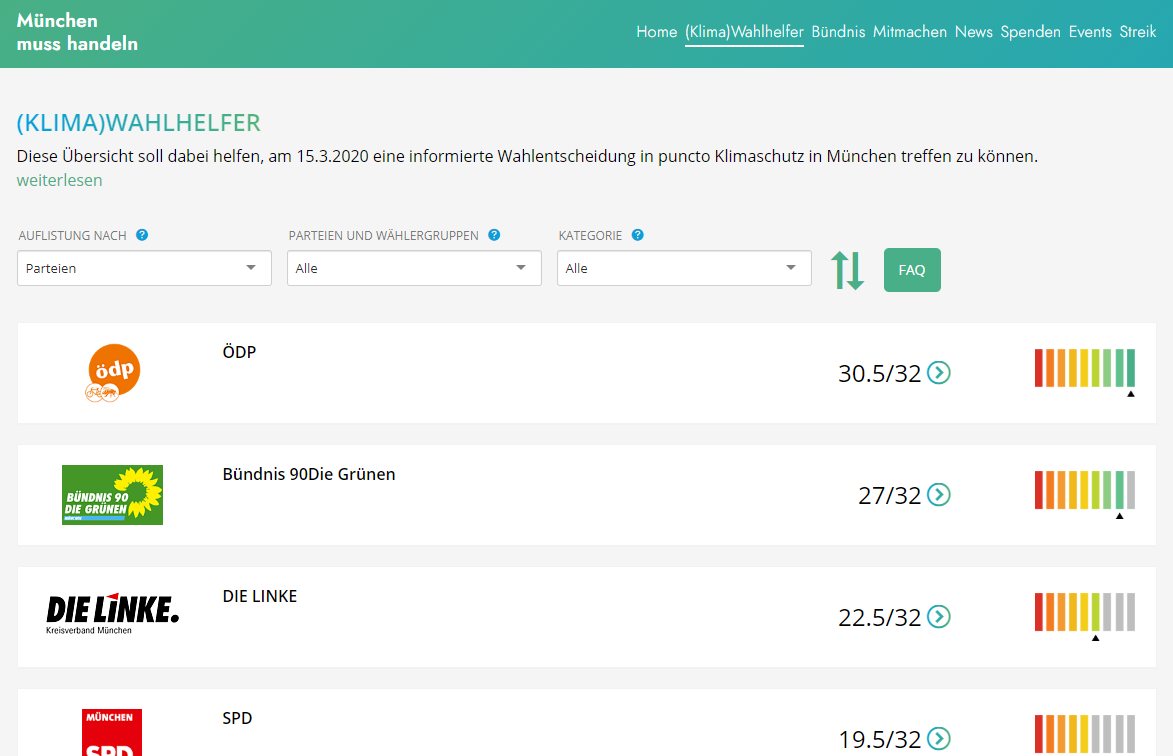
Task: Click the Grünen color rating bar
Action: (1085, 490)
